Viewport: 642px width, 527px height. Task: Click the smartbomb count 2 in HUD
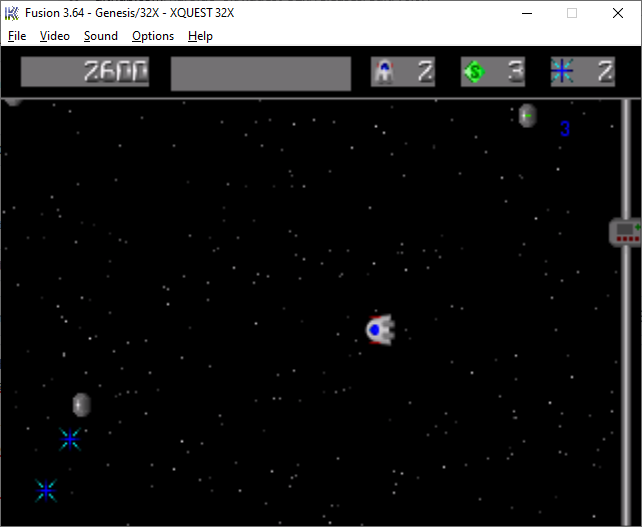pyautogui.click(x=606, y=72)
